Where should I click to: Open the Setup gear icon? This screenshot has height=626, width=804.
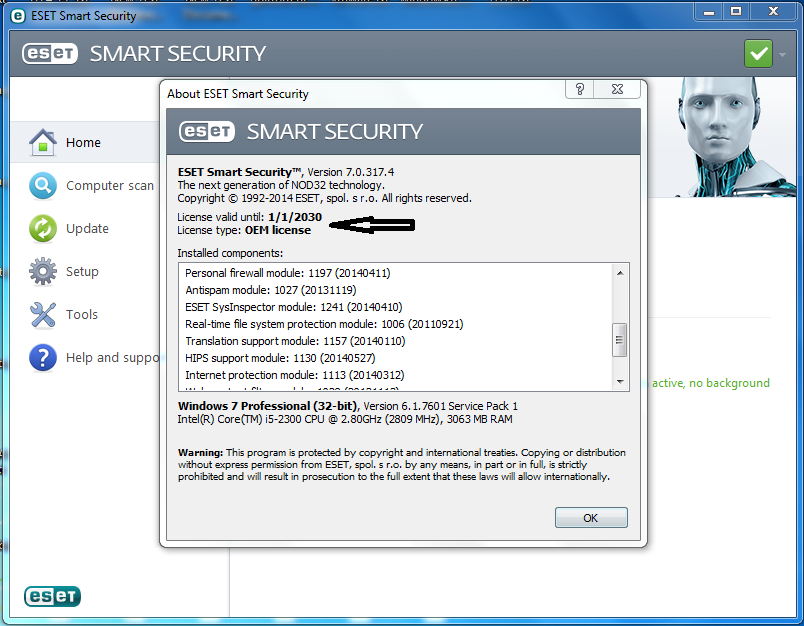43,271
